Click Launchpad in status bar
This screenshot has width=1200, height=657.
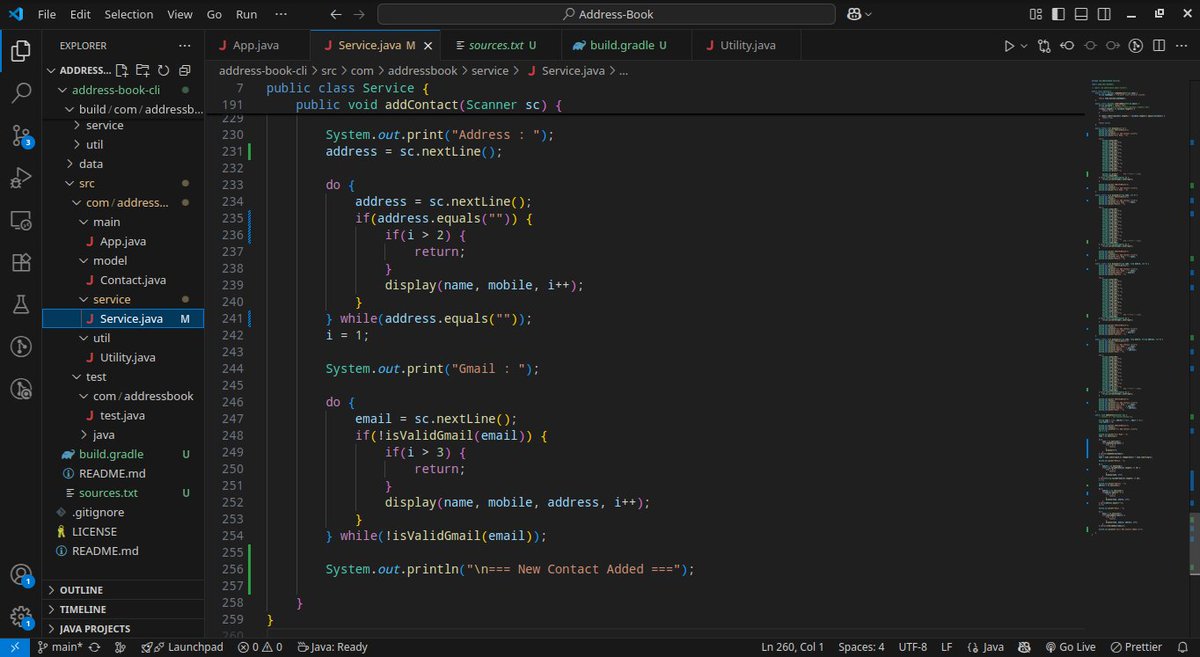(x=181, y=647)
